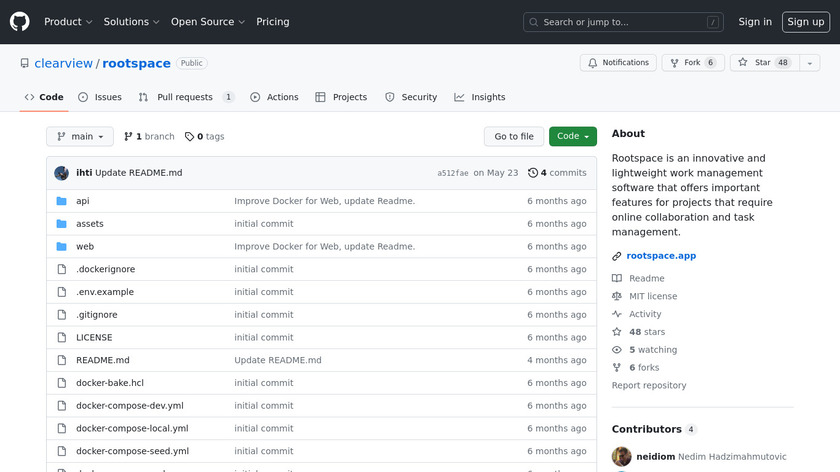Open the green Code dropdown
The image size is (840, 472).
click(572, 137)
